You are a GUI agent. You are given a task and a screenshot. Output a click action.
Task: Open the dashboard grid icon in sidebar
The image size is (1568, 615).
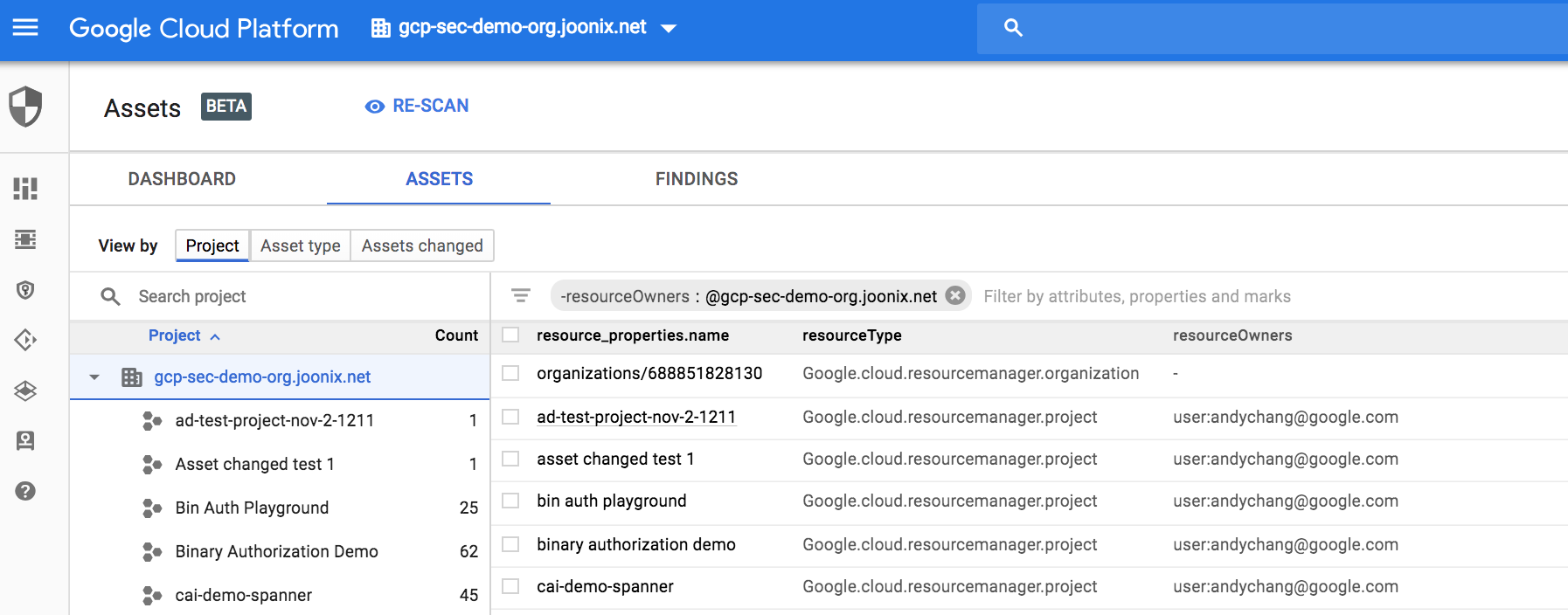coord(25,189)
